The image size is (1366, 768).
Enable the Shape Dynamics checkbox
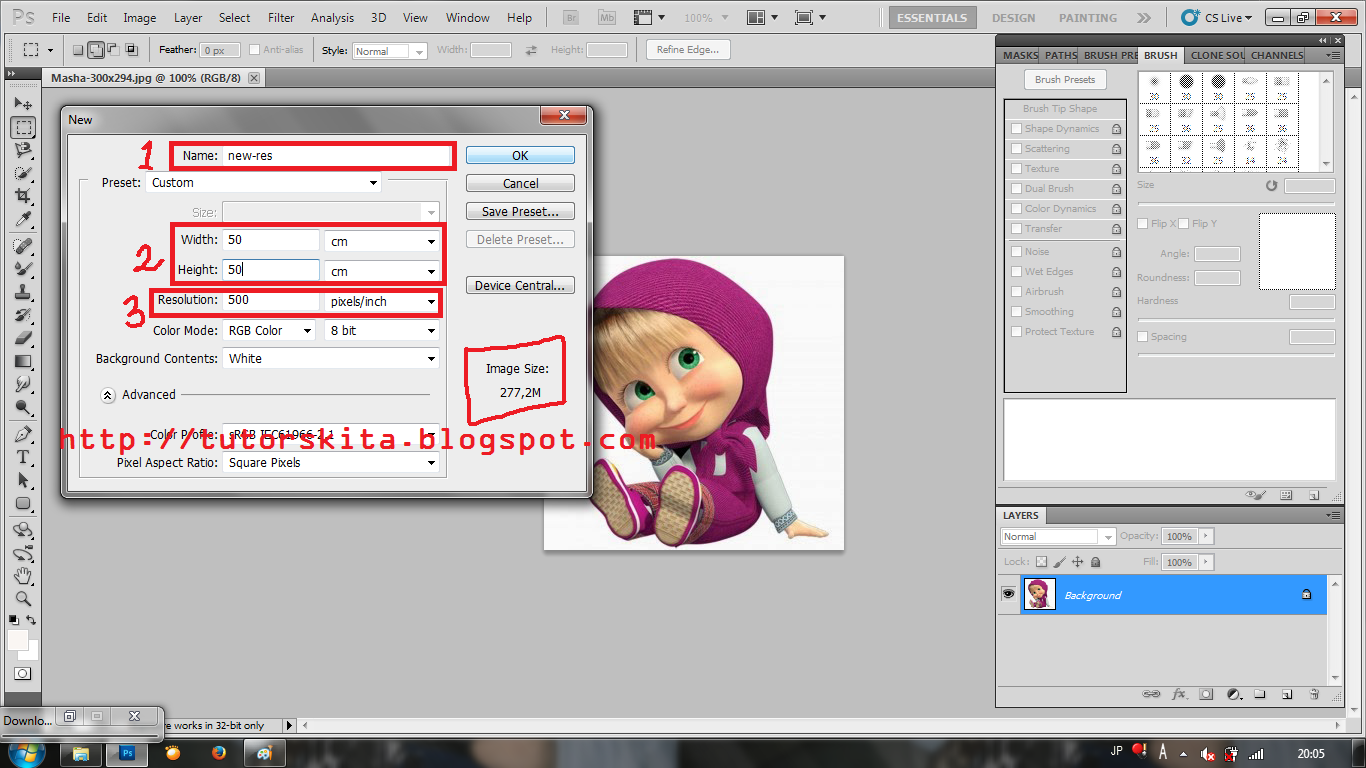pyautogui.click(x=1016, y=129)
